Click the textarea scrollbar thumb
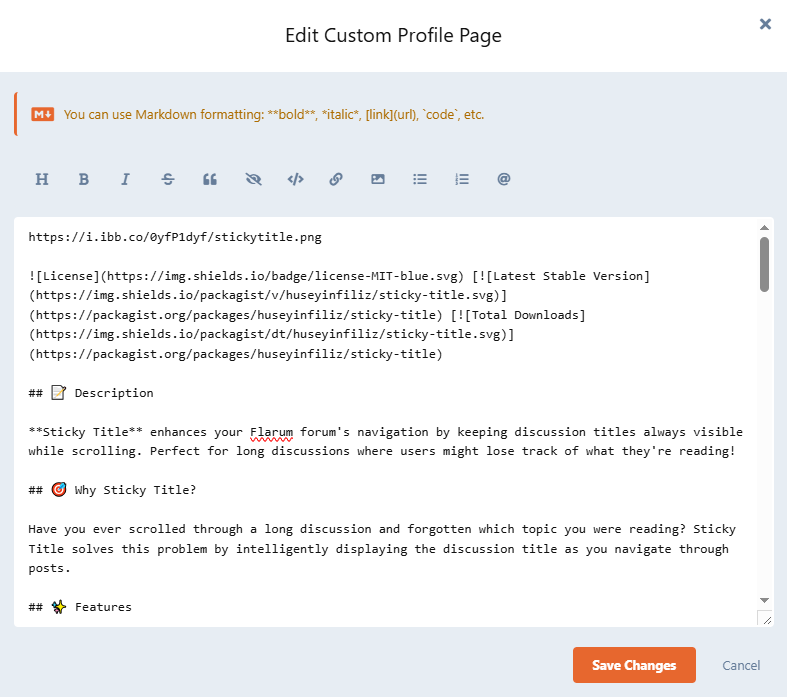 pos(764,264)
